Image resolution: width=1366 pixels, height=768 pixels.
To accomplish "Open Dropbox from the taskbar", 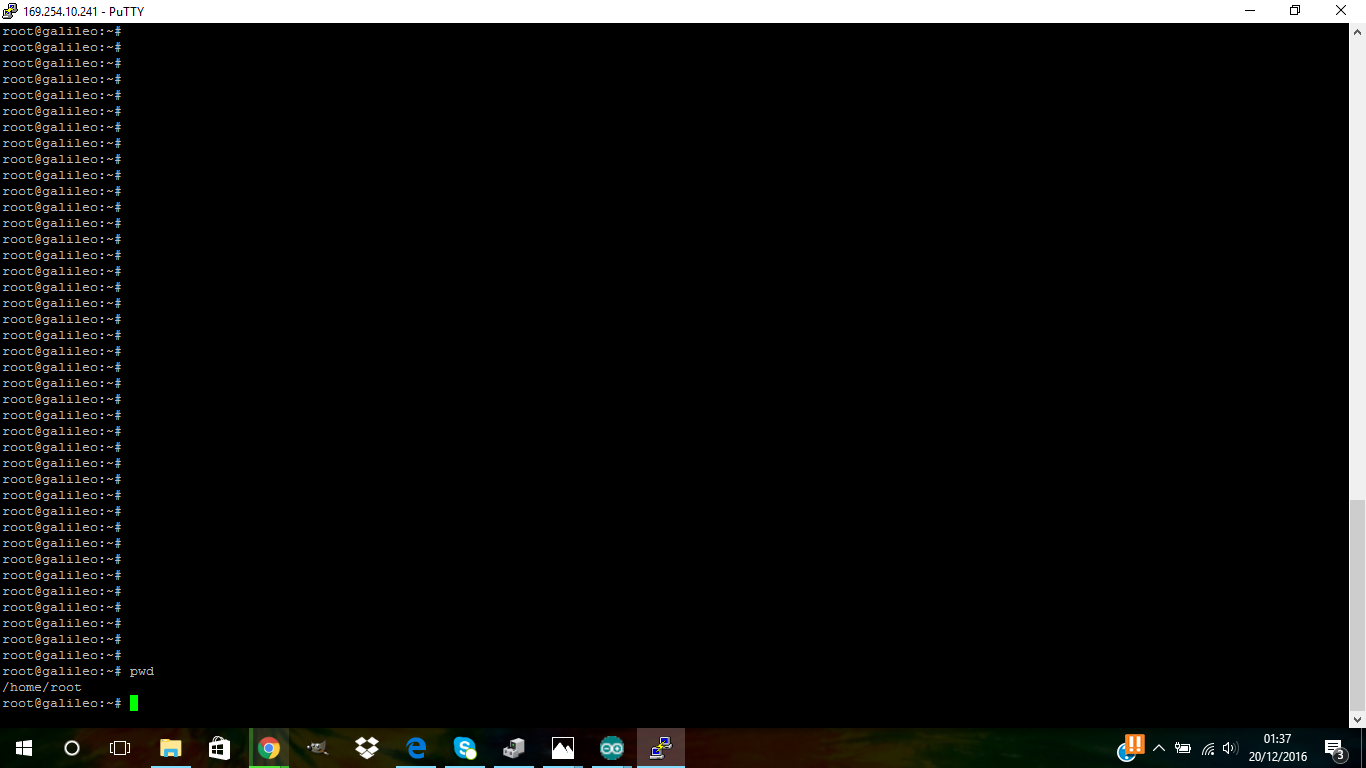I will (367, 748).
